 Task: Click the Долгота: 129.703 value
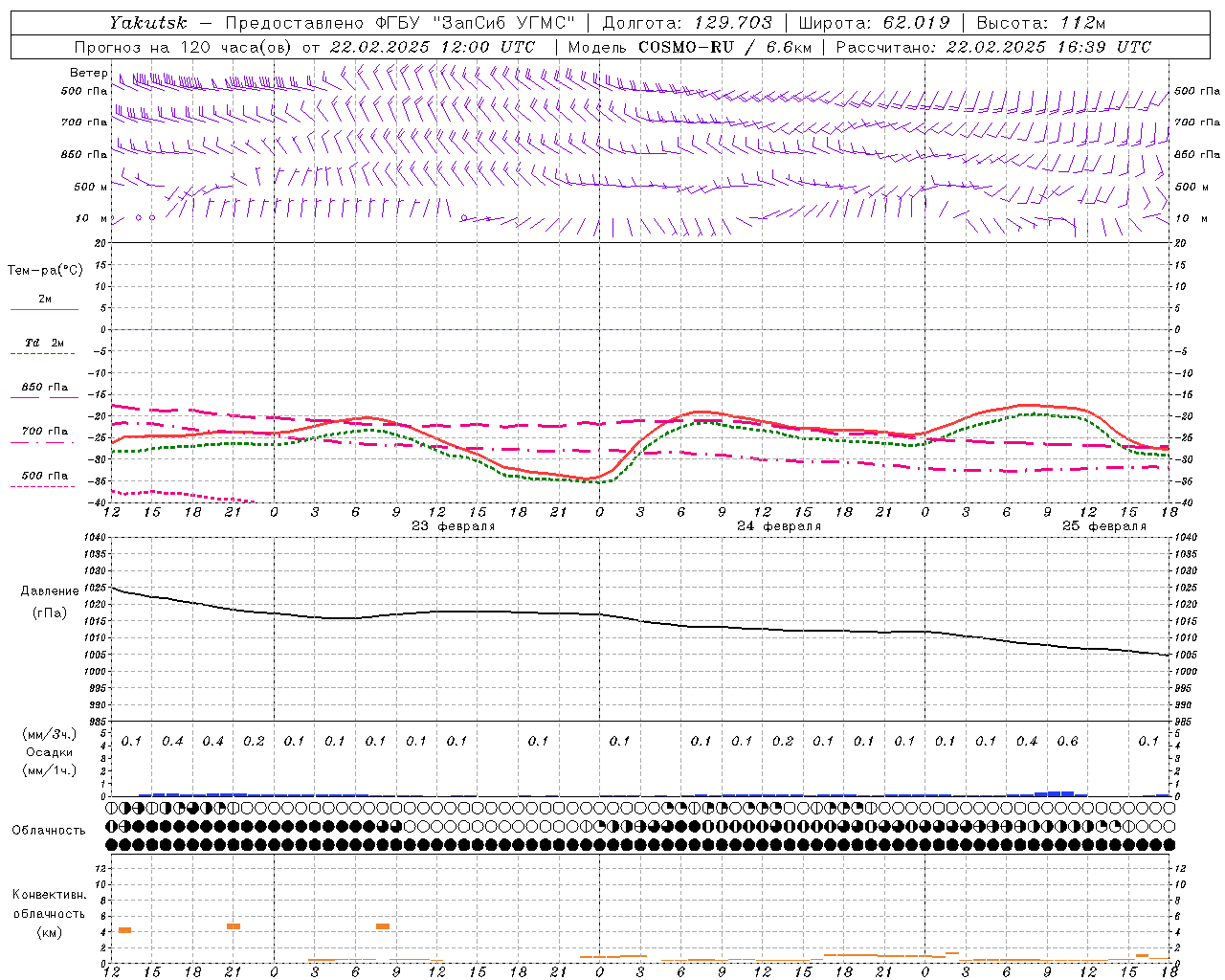pos(686,23)
